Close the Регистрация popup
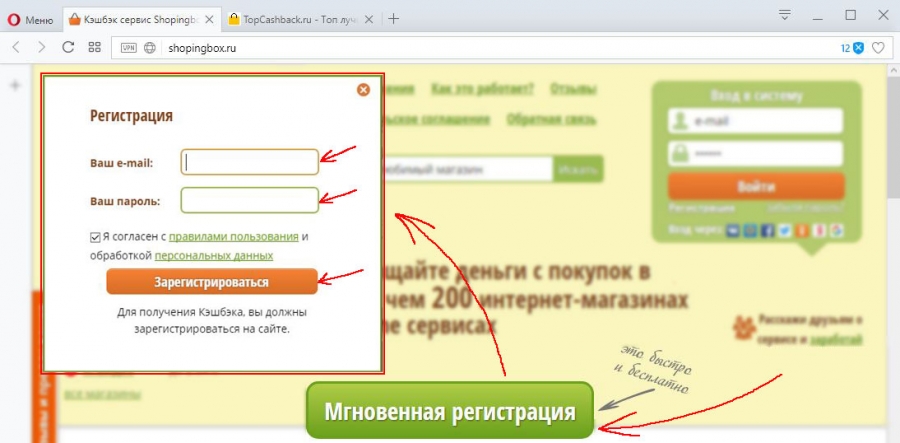The height and width of the screenshot is (443, 900). pyautogui.click(x=363, y=90)
